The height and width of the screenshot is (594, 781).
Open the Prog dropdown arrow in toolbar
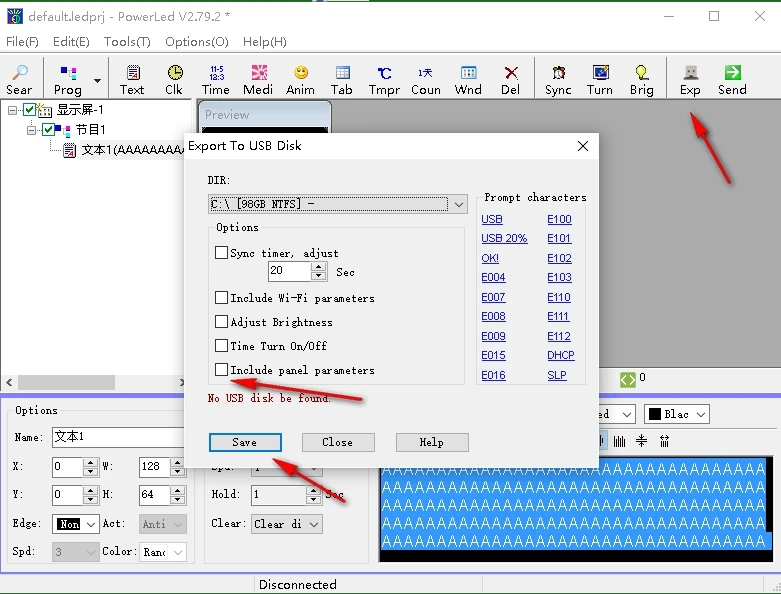tap(98, 80)
